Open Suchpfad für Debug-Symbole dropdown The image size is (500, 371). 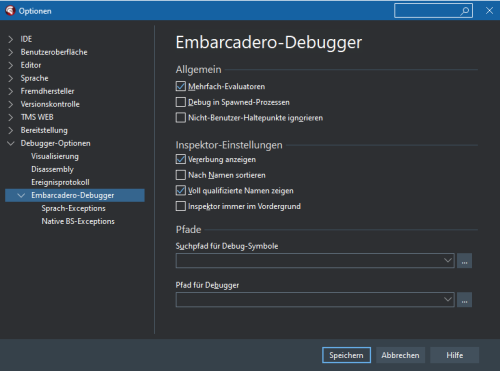tap(448, 260)
